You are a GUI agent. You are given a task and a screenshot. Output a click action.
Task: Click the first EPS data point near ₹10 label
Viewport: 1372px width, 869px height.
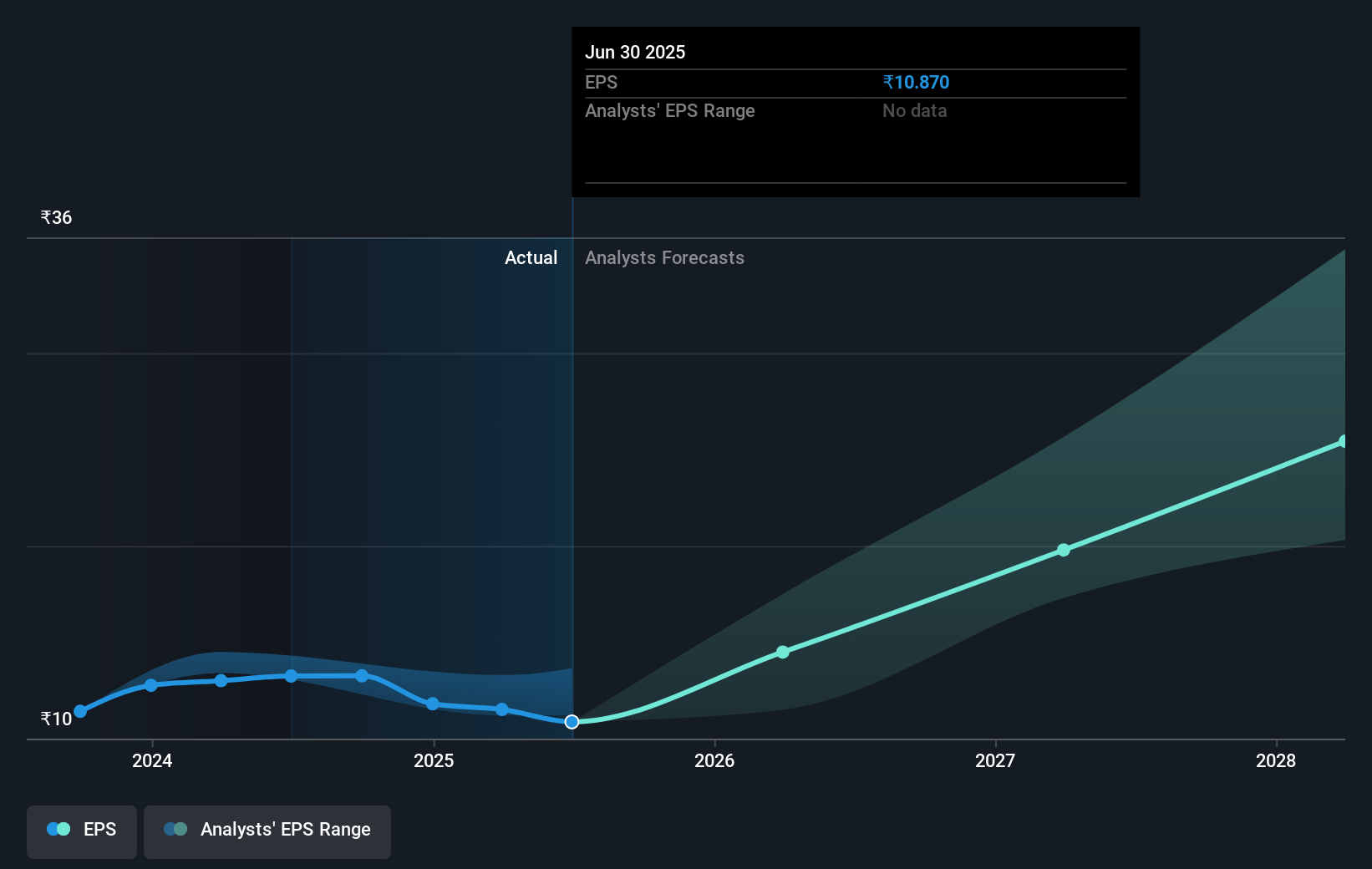(x=80, y=712)
